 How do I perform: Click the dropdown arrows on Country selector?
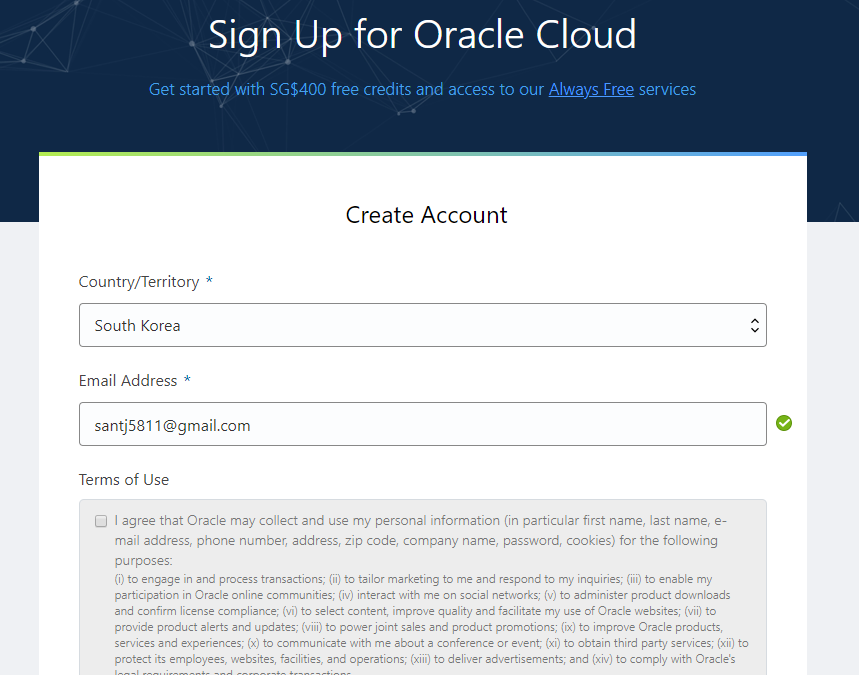(754, 325)
